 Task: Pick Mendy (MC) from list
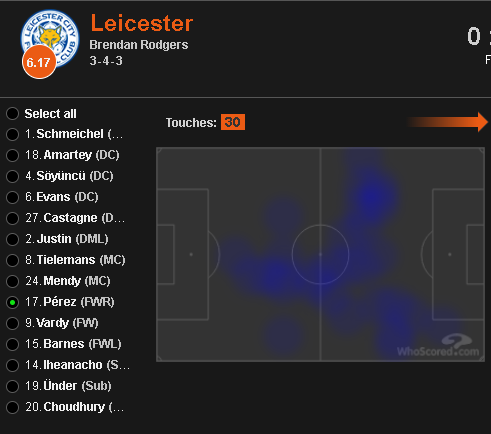tap(12, 281)
